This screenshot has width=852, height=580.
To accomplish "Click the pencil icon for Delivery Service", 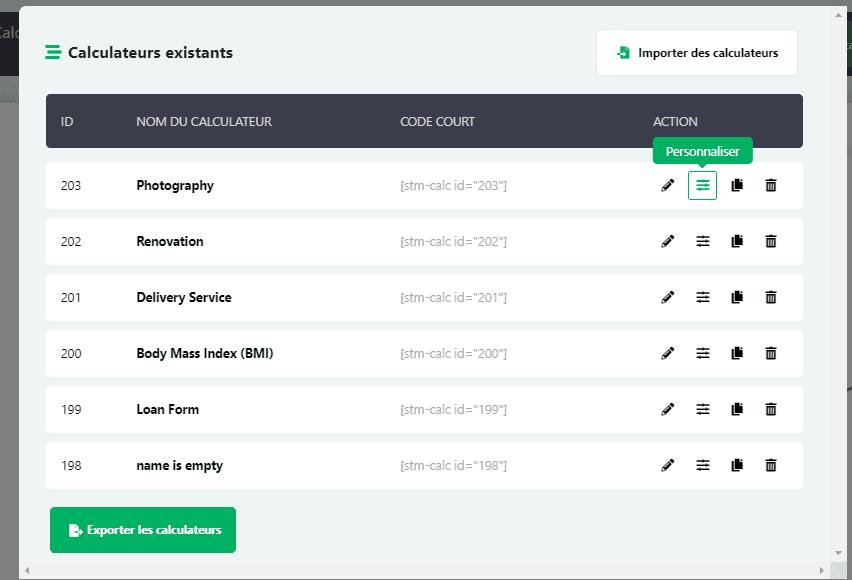I will (x=668, y=298).
